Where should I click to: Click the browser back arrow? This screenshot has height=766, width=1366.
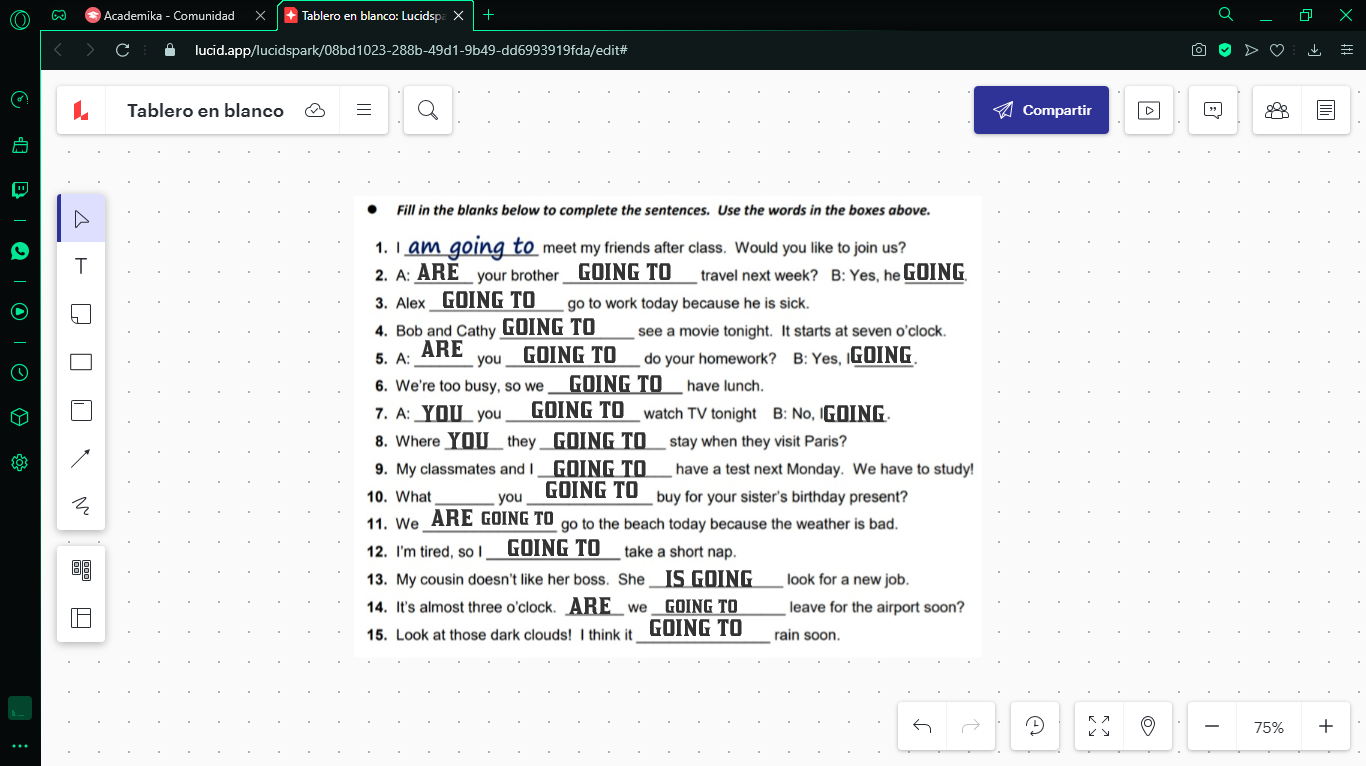tap(58, 50)
